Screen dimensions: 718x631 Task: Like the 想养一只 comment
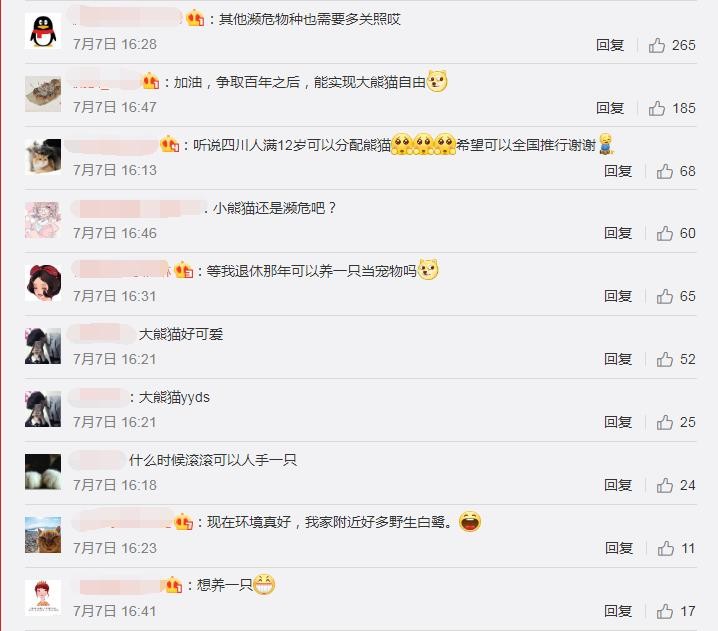tap(664, 611)
